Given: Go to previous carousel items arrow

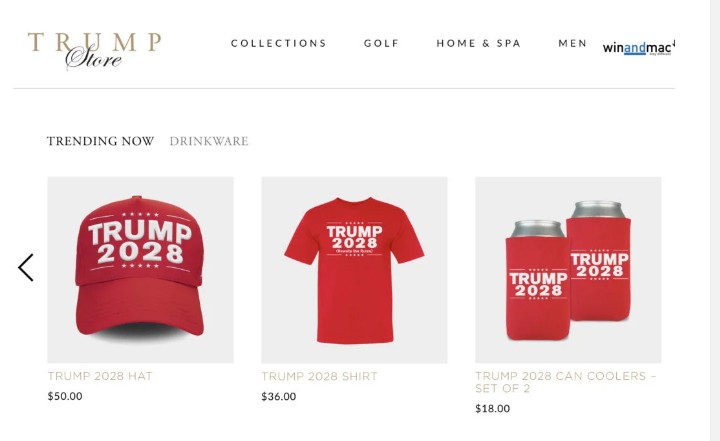Looking at the screenshot, I should coord(26,267).
